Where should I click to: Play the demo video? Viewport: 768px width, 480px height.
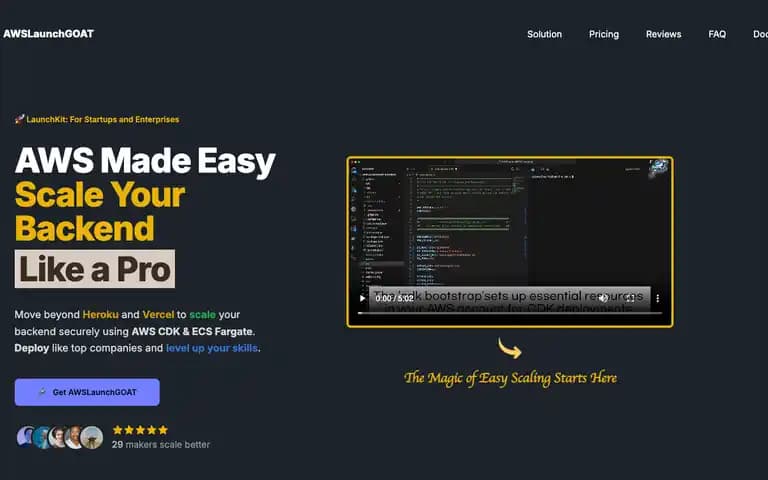pos(362,298)
